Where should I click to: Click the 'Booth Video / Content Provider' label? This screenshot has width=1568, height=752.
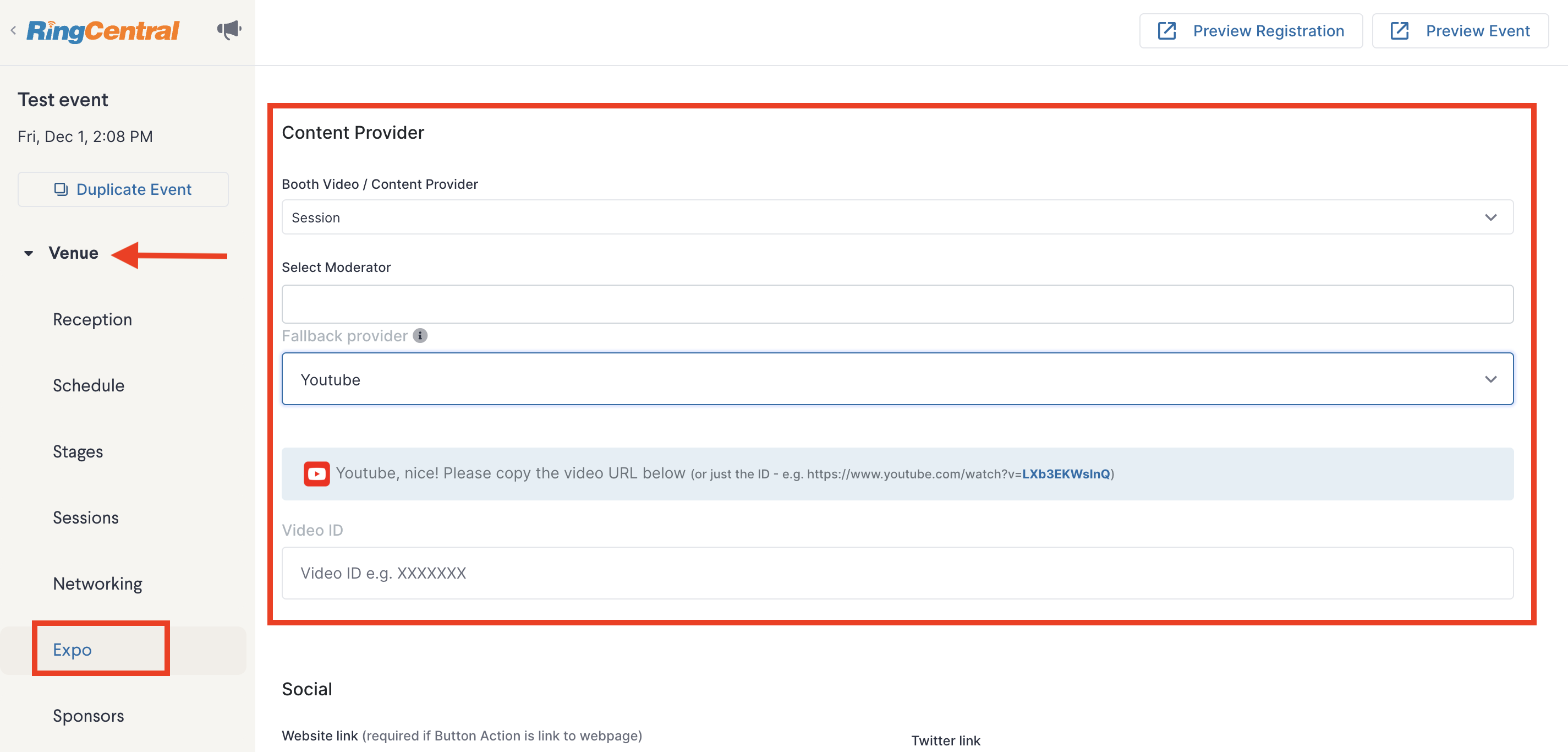(x=380, y=184)
